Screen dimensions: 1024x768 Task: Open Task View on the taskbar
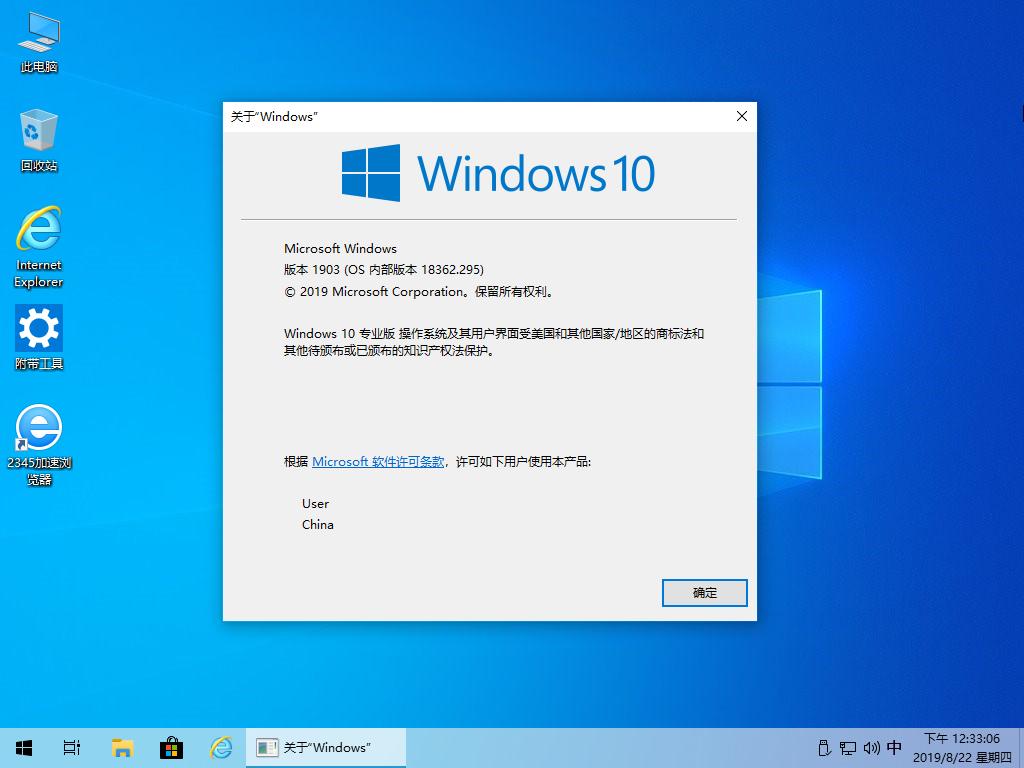[x=72, y=748]
